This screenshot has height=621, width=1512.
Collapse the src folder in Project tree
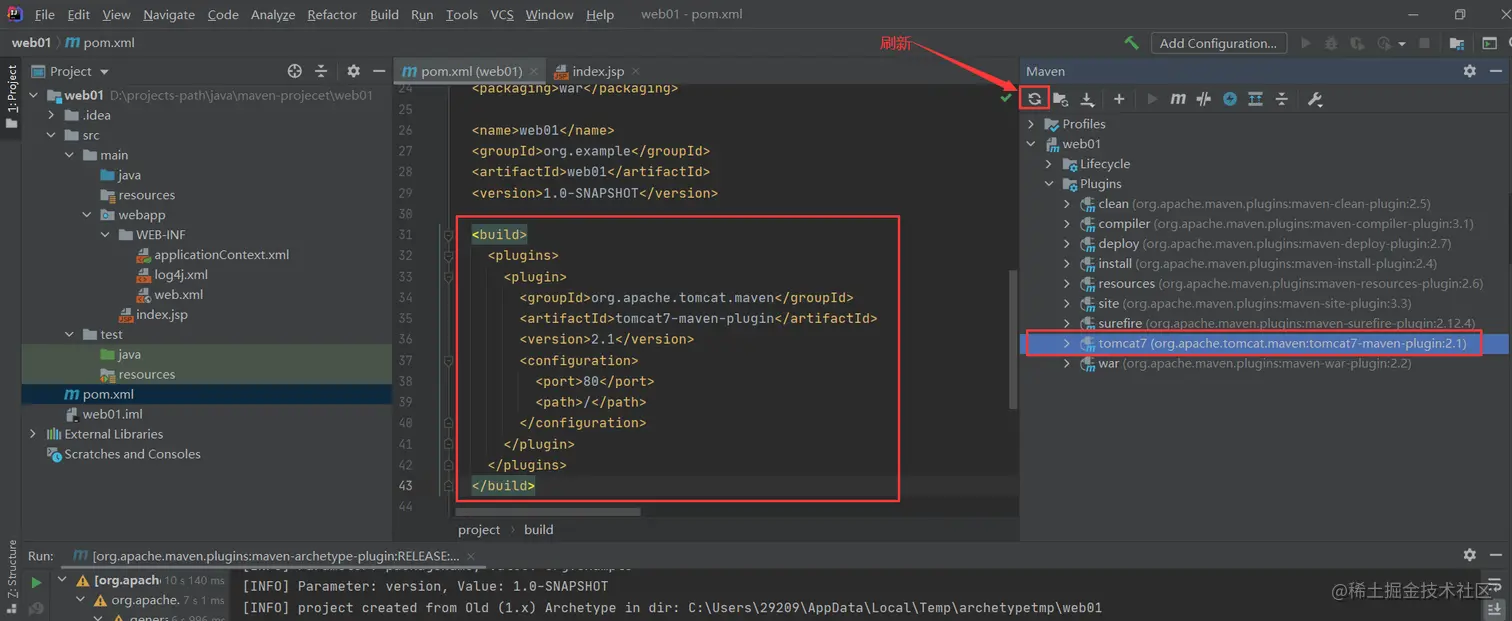point(51,135)
